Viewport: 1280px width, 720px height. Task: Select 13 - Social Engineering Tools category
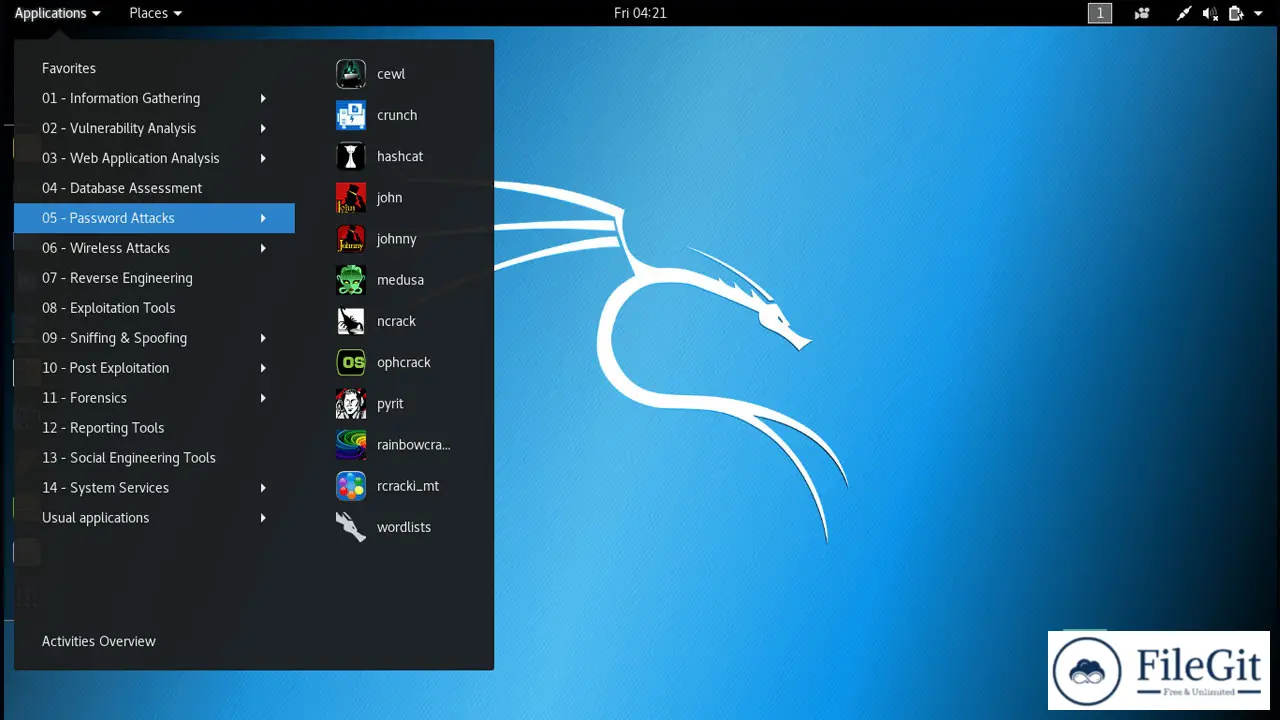coord(154,458)
